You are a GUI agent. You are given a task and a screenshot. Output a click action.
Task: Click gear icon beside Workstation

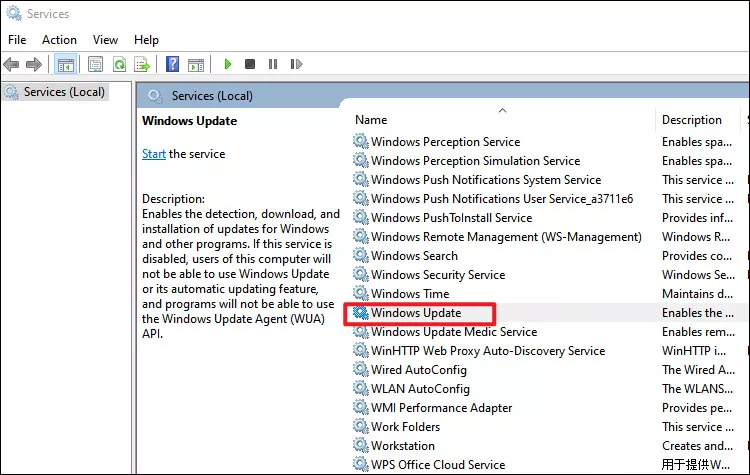pos(361,445)
